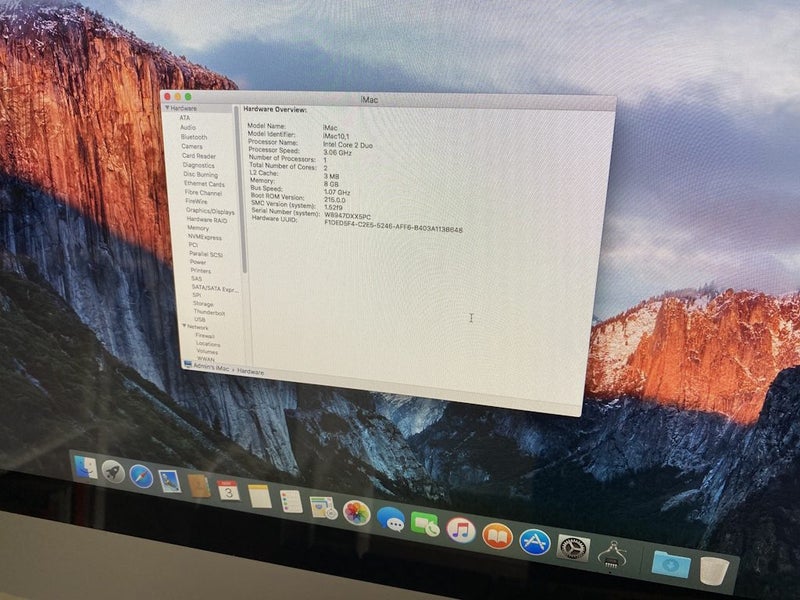Select Volumes under Network
This screenshot has width=800, height=600.
(207, 352)
